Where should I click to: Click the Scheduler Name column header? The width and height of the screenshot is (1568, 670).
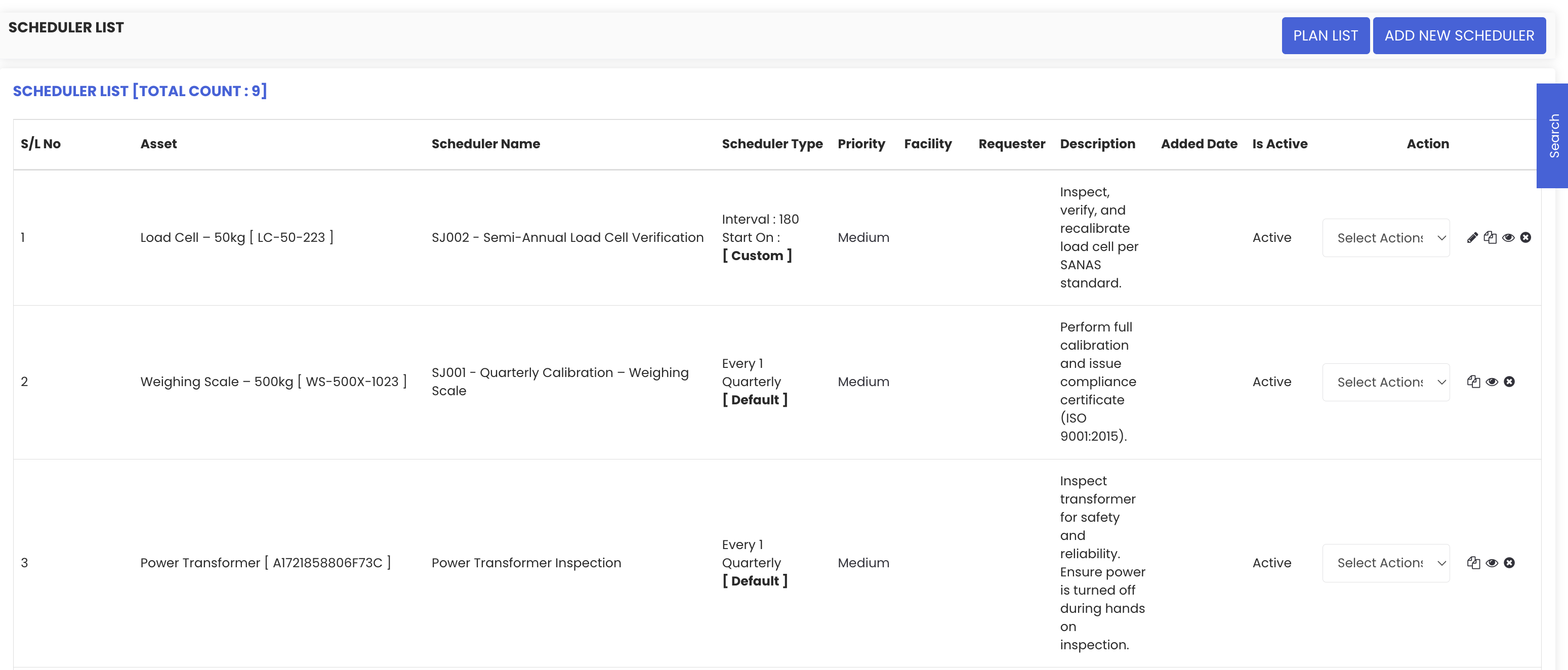[485, 144]
